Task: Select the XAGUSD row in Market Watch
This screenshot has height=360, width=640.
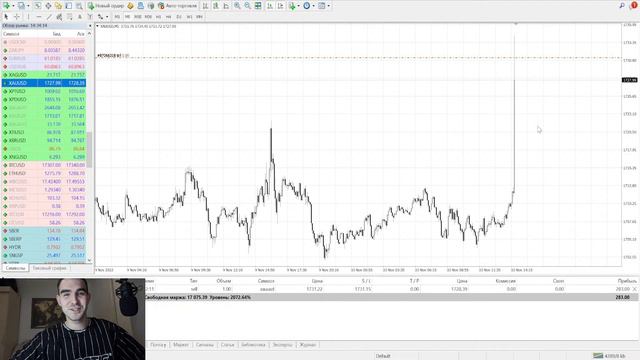Action: tap(44, 75)
